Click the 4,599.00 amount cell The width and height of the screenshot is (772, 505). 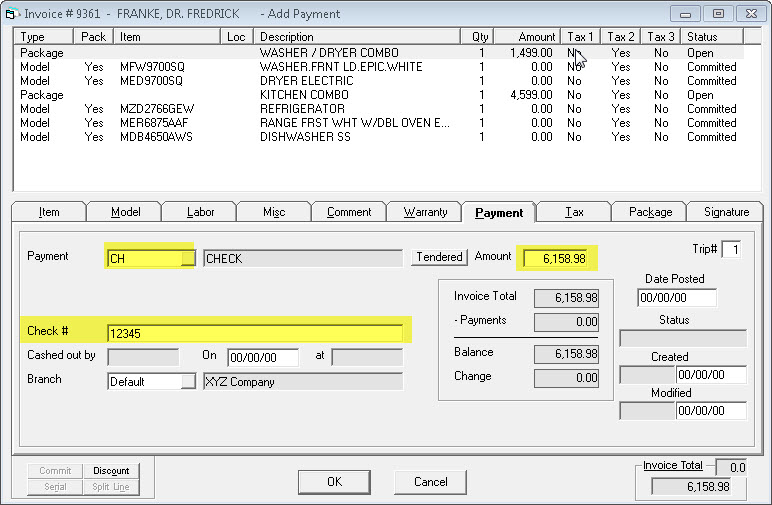click(x=531, y=95)
